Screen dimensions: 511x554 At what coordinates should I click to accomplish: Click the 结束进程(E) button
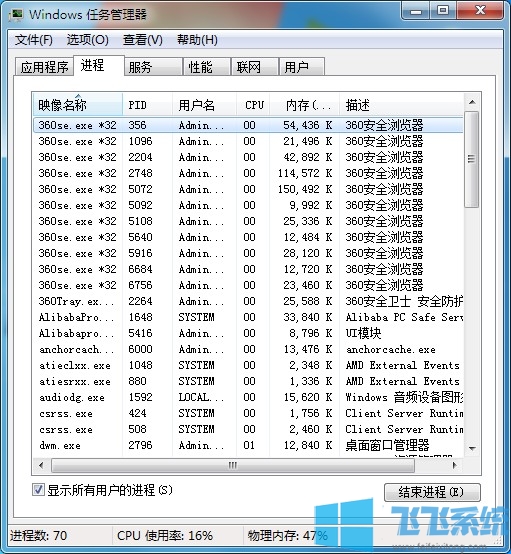coord(432,492)
